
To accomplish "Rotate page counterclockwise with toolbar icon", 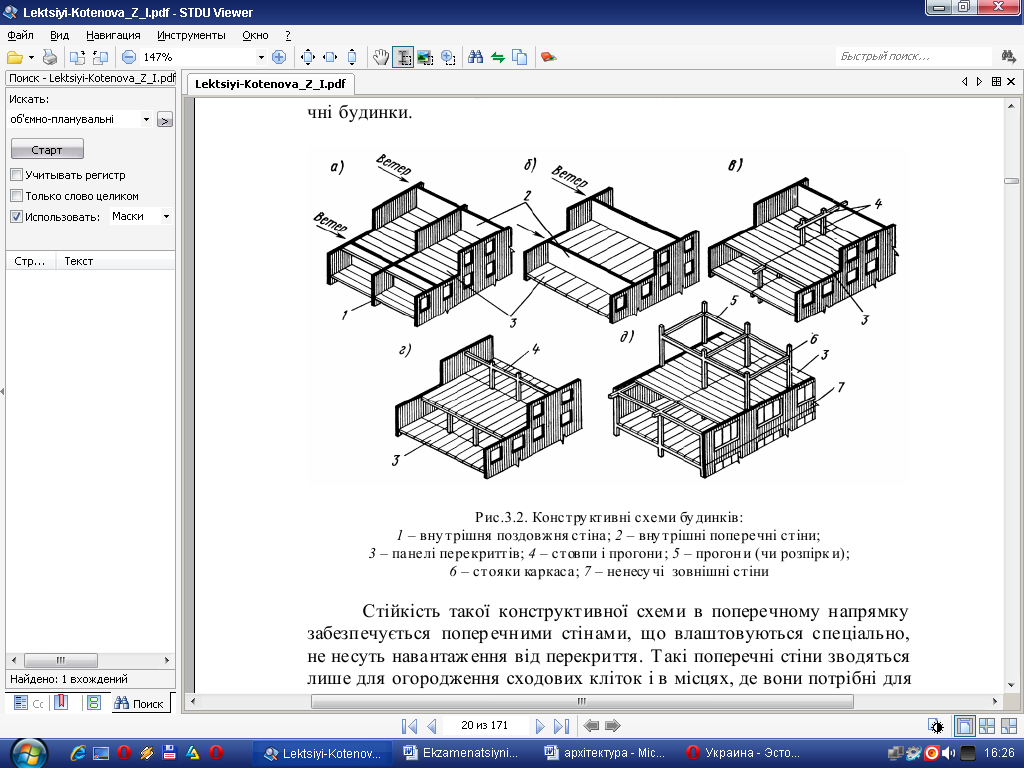I will pyautogui.click(x=100, y=57).
